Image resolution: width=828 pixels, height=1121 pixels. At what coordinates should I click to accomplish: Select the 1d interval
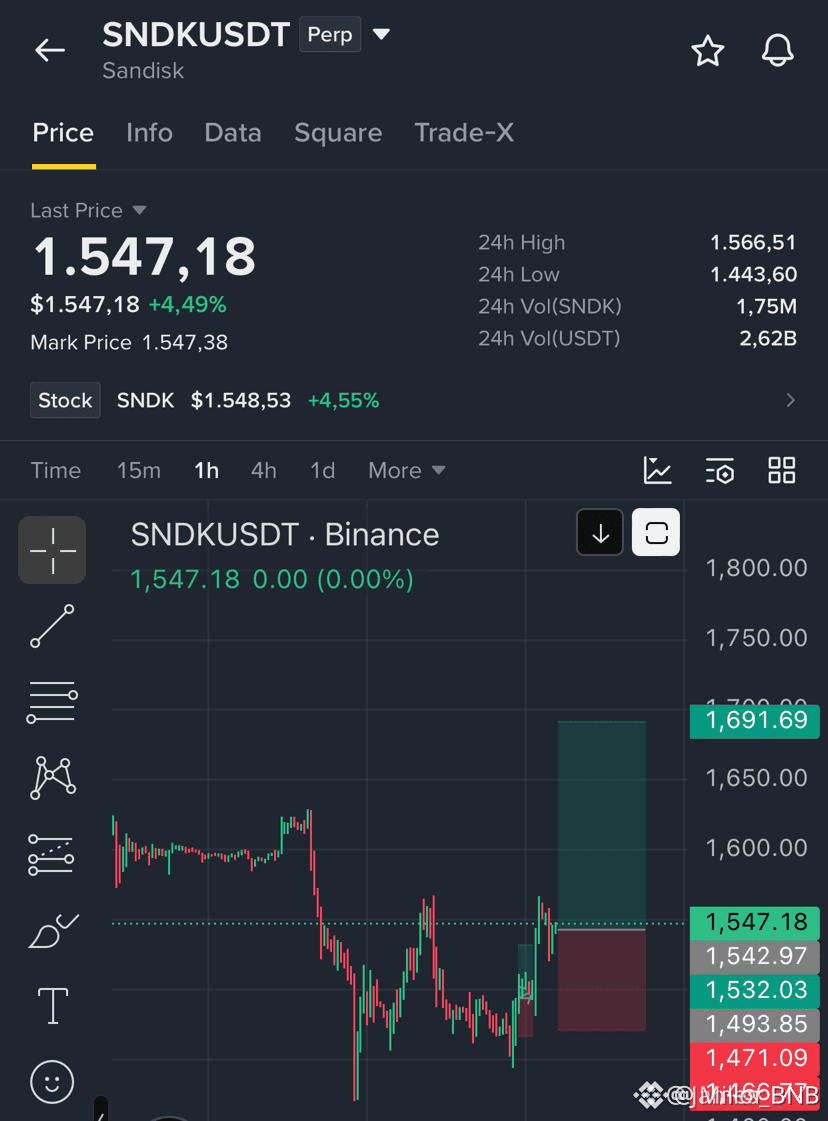[322, 470]
